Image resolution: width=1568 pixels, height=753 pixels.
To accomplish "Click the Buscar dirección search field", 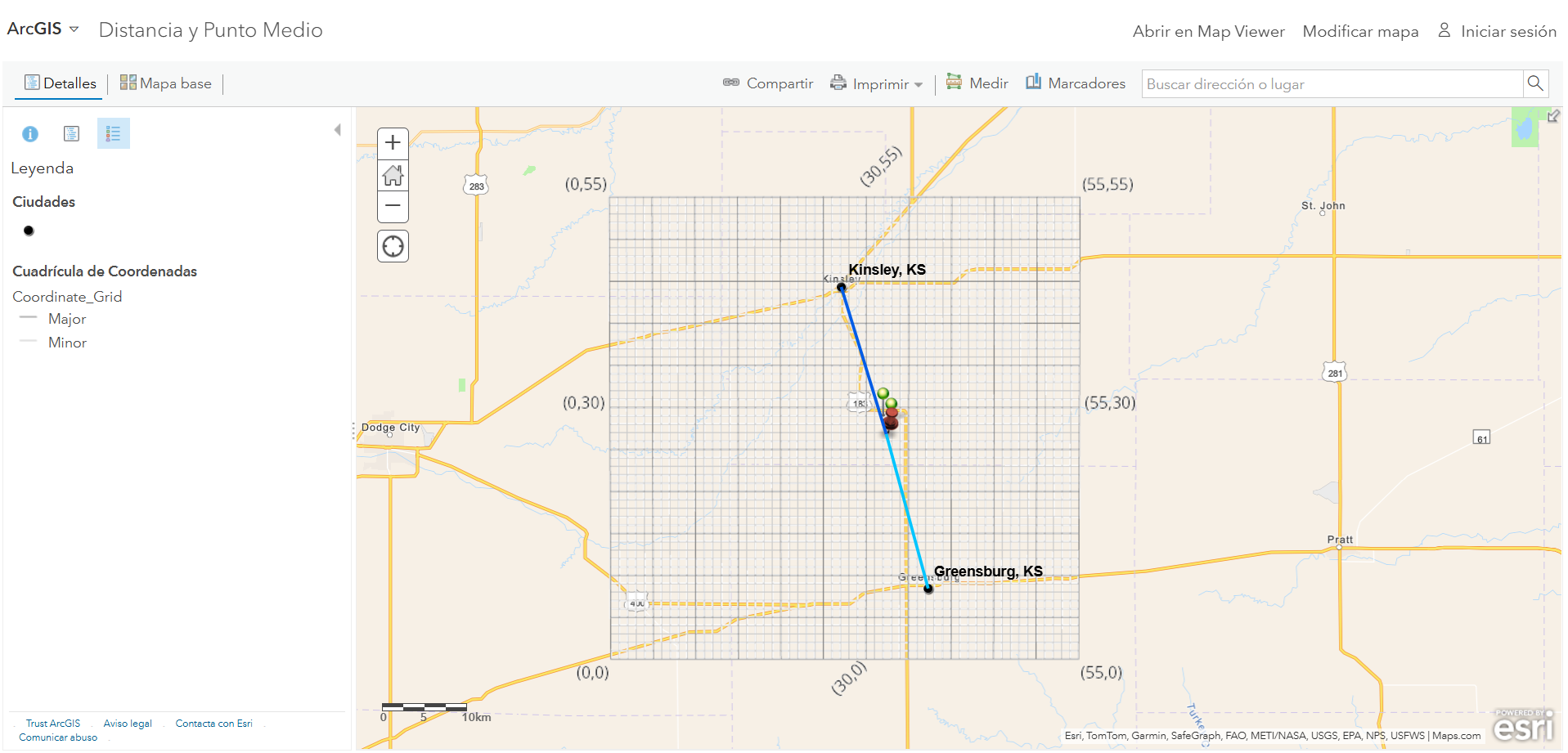I will [x=1331, y=84].
